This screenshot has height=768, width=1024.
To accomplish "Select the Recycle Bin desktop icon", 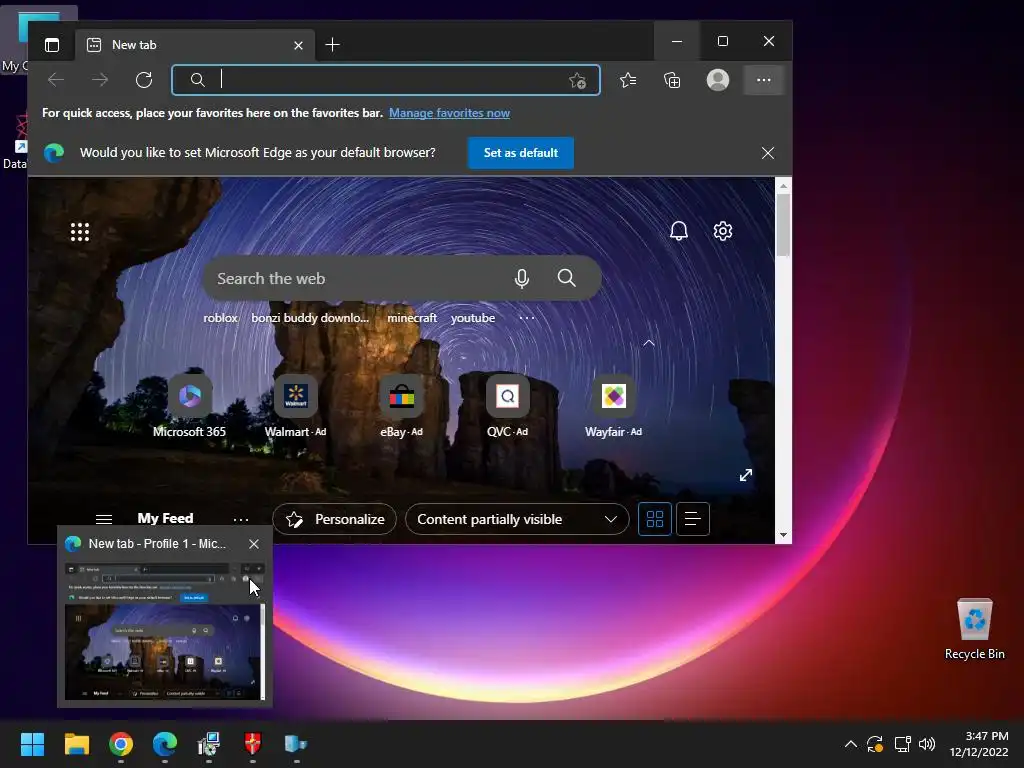I will (x=974, y=629).
